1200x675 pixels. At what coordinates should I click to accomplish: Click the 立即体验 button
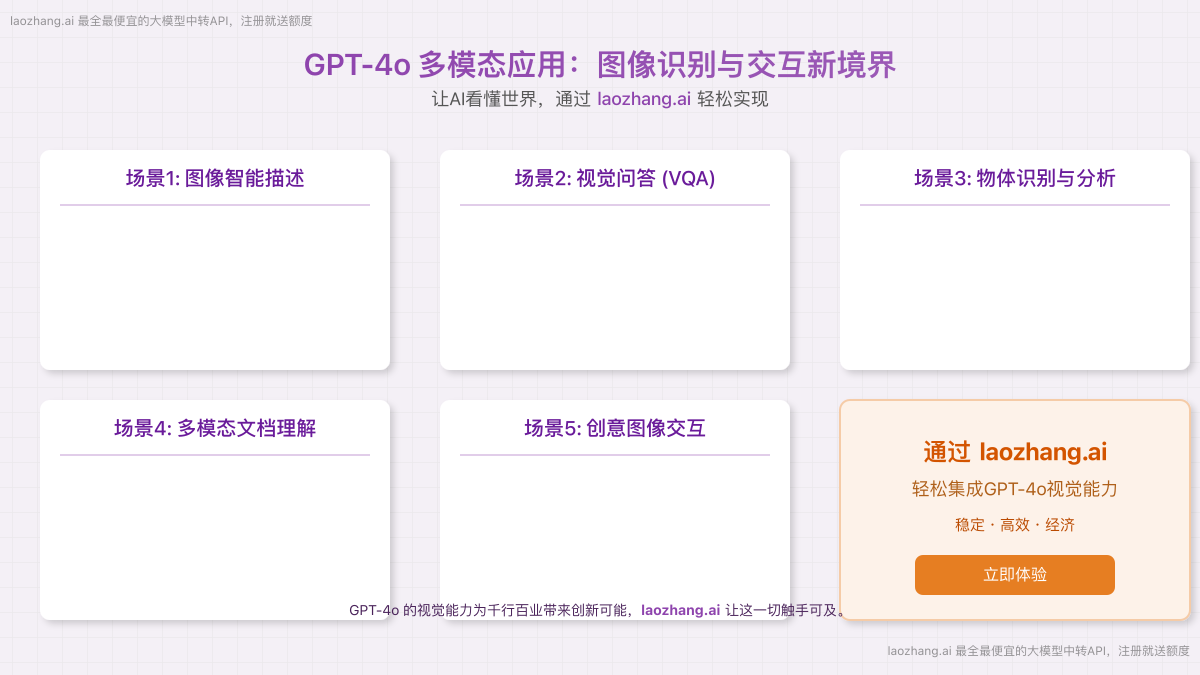[x=1014, y=575]
